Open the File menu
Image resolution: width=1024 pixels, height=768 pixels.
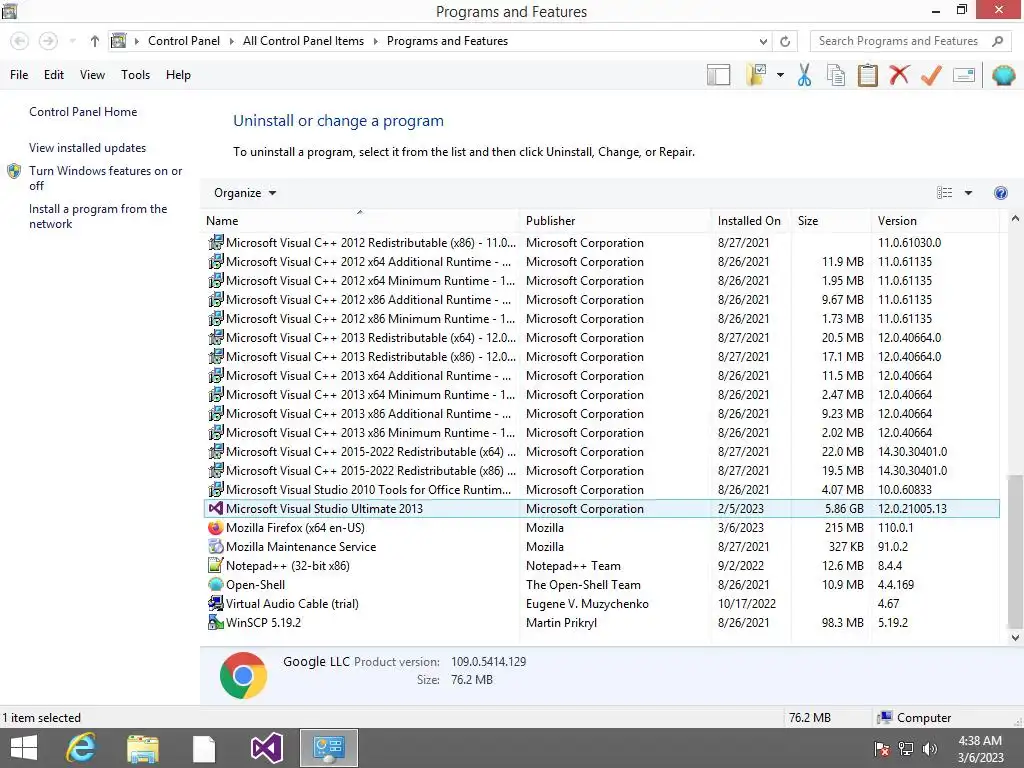[19, 75]
